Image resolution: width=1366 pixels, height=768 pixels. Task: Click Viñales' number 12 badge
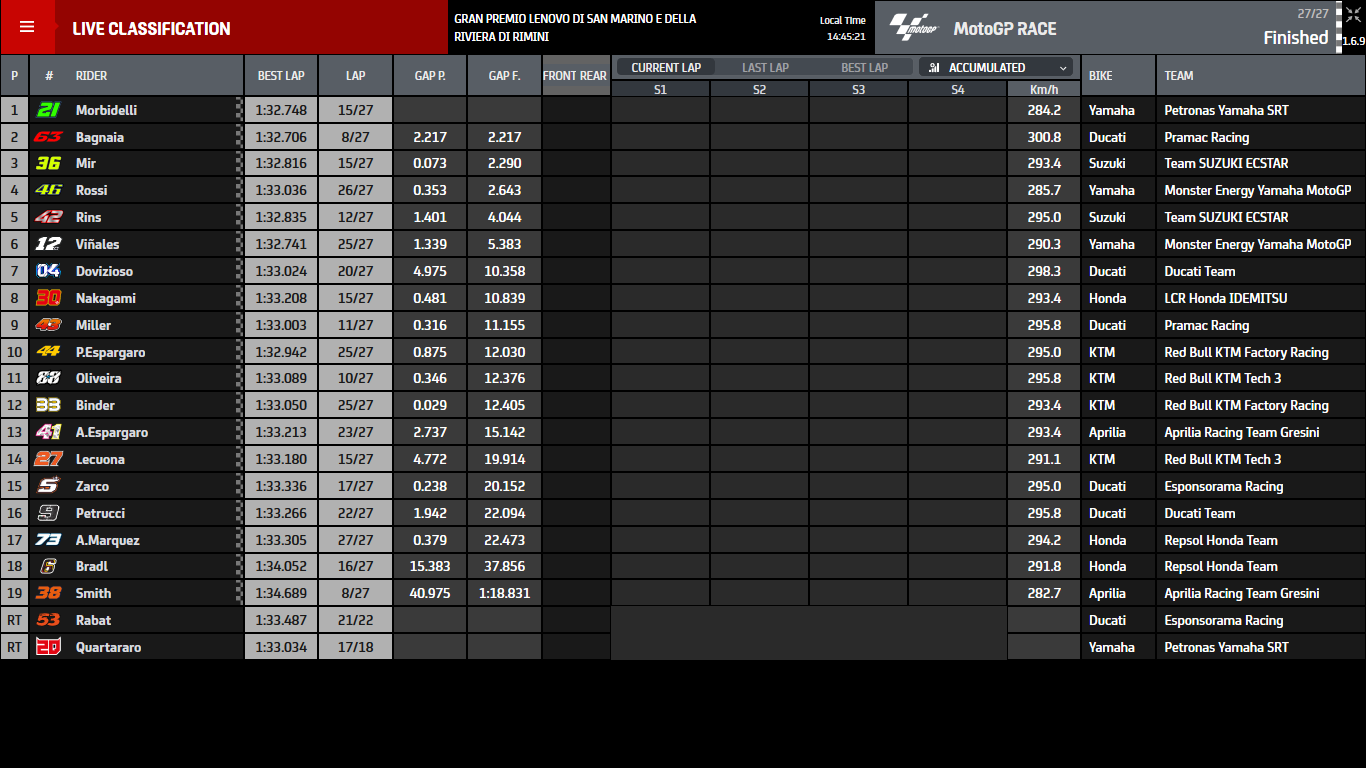pyautogui.click(x=48, y=244)
